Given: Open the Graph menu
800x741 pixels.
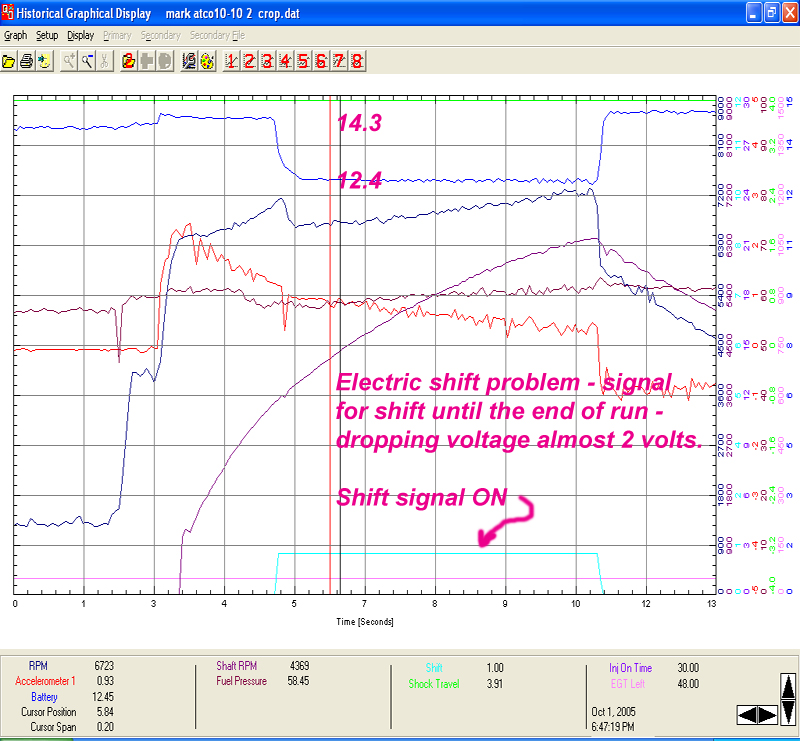Looking at the screenshot, I should tap(15, 35).
